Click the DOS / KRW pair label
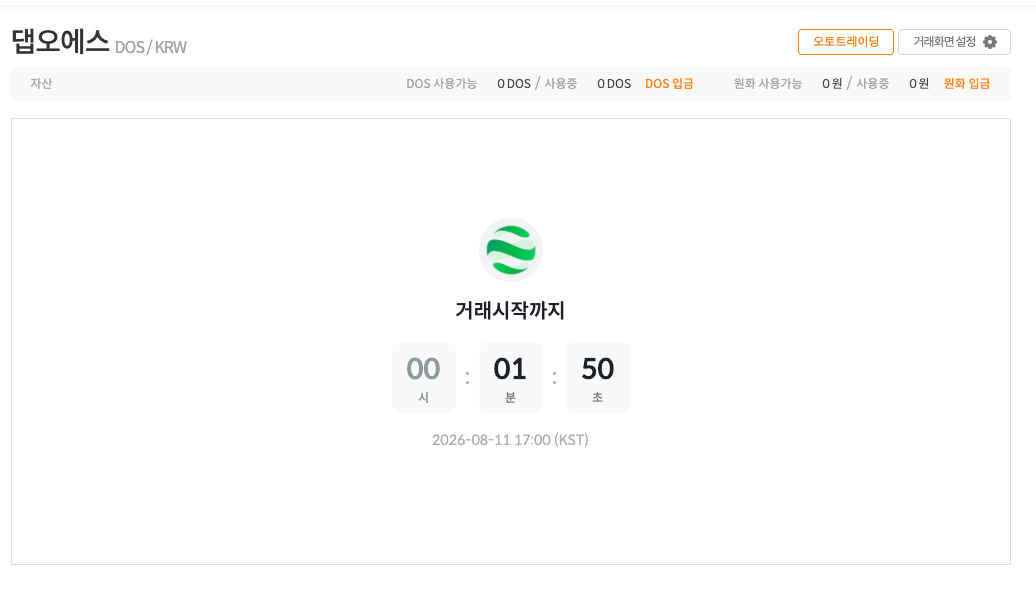 tap(151, 48)
